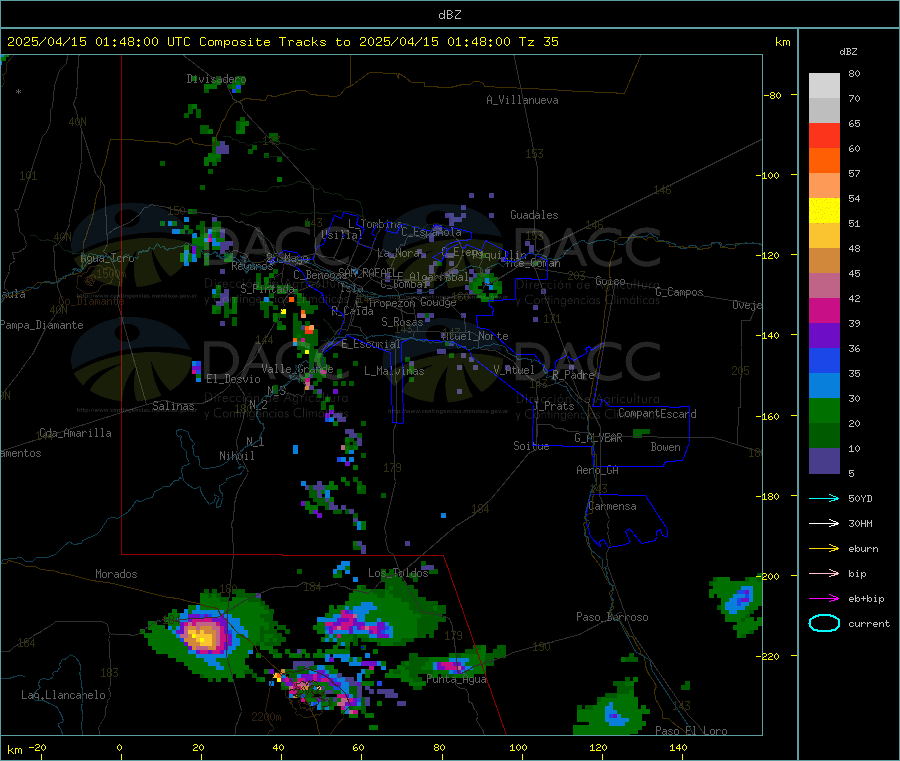This screenshot has width=900, height=761.
Task: Click the dBZ title at top
Action: [450, 14]
